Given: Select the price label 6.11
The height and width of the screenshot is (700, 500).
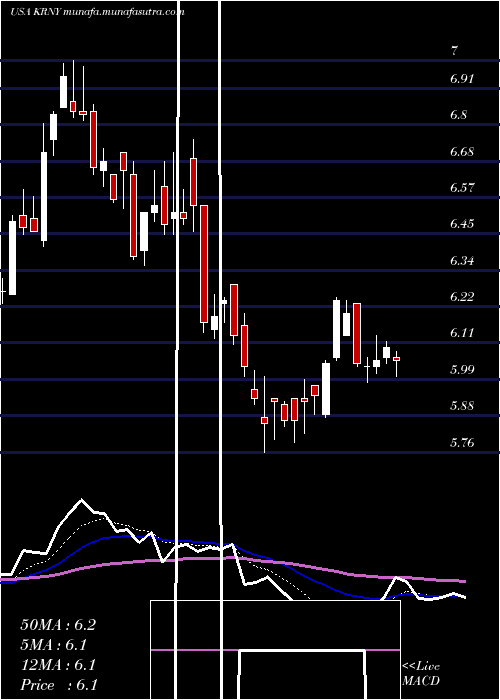Looking at the screenshot, I should (x=462, y=333).
